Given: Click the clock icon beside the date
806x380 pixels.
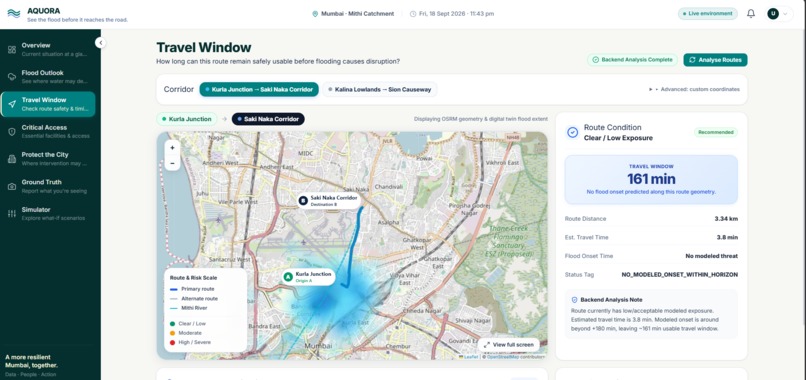Looking at the screenshot, I should pyautogui.click(x=413, y=14).
